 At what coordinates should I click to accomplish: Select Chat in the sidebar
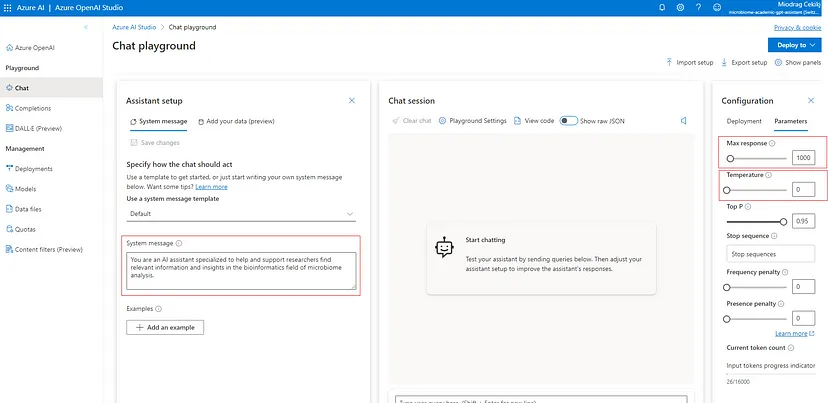pyautogui.click(x=51, y=88)
